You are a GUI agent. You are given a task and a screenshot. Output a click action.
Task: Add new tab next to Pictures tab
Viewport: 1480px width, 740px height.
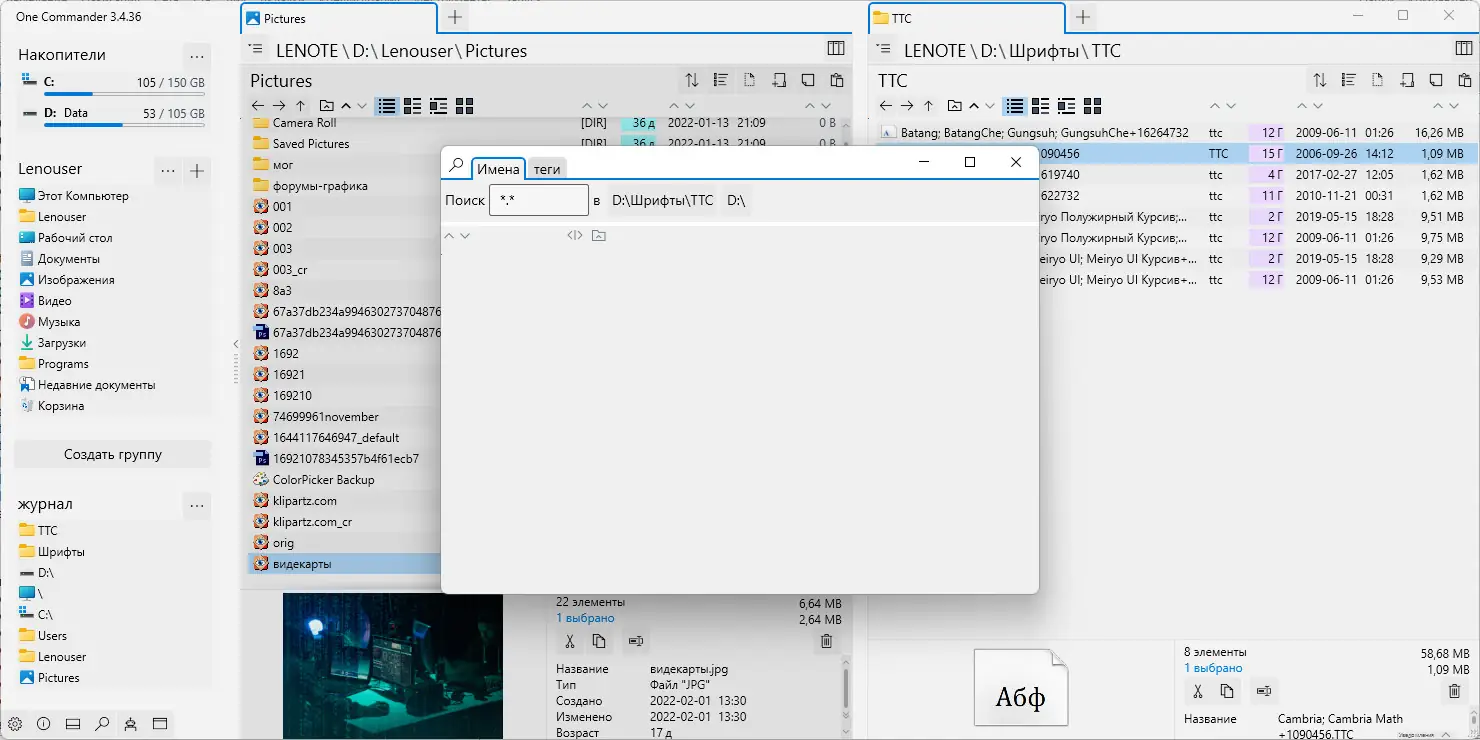[x=455, y=18]
